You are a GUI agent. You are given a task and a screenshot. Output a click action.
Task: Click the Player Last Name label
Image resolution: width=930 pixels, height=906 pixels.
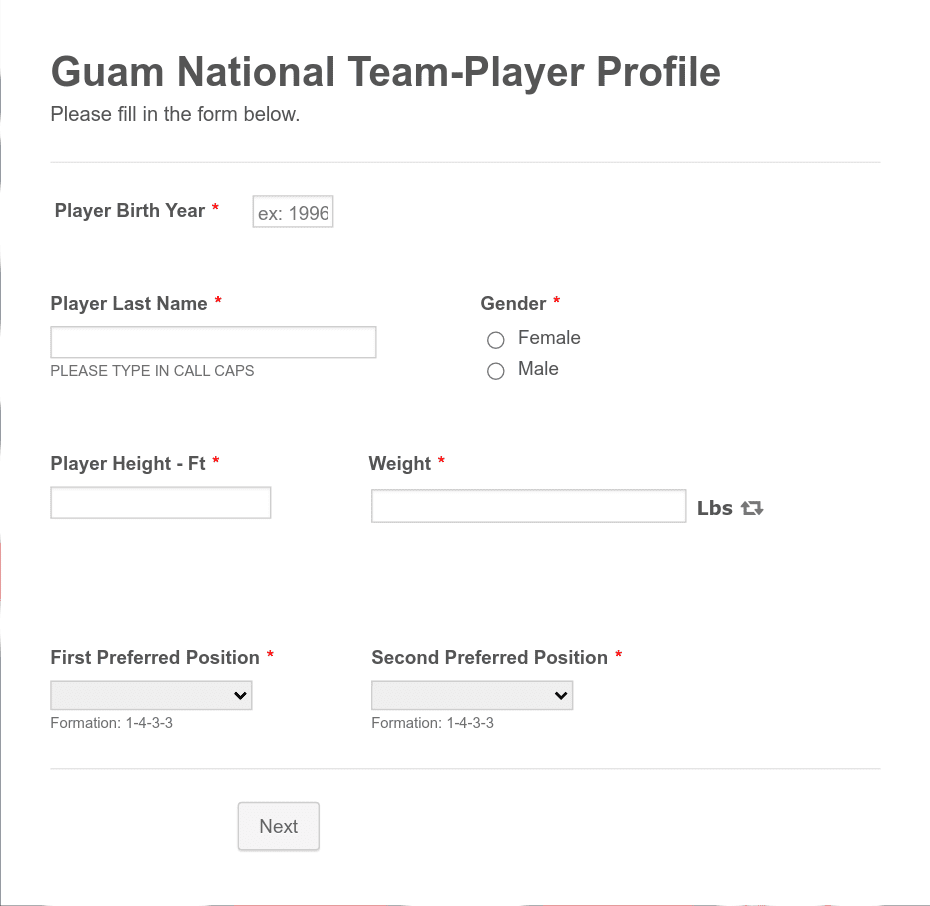(129, 304)
